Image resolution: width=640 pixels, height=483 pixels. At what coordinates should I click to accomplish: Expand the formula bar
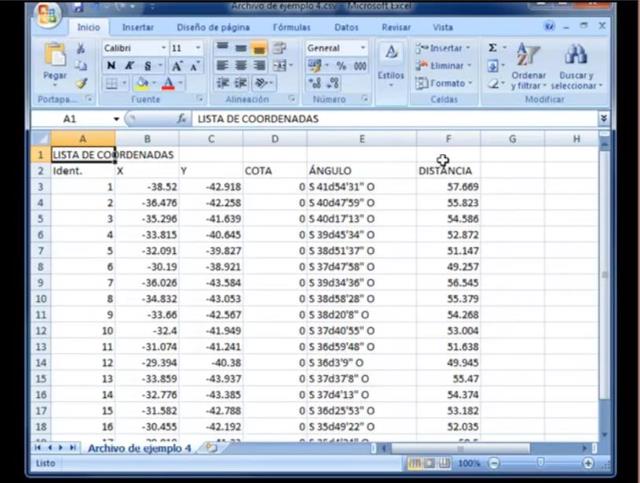604,119
